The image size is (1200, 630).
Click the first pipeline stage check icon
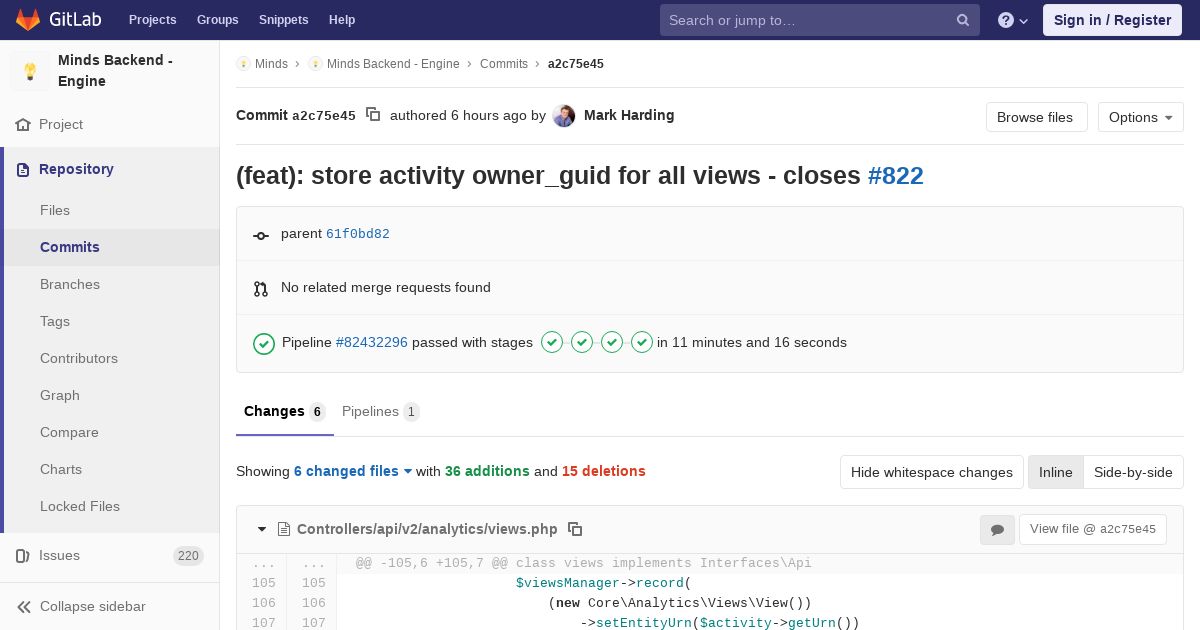point(552,342)
